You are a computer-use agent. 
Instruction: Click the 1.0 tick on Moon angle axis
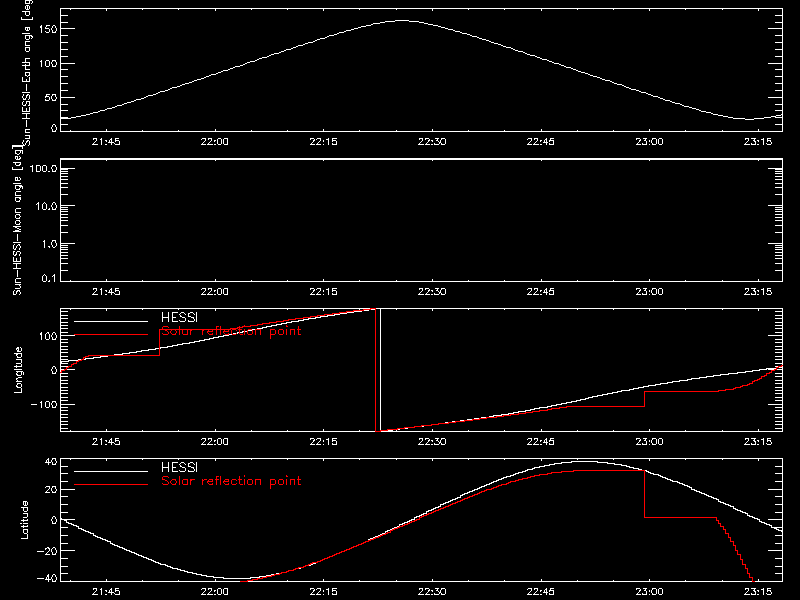click(49, 244)
